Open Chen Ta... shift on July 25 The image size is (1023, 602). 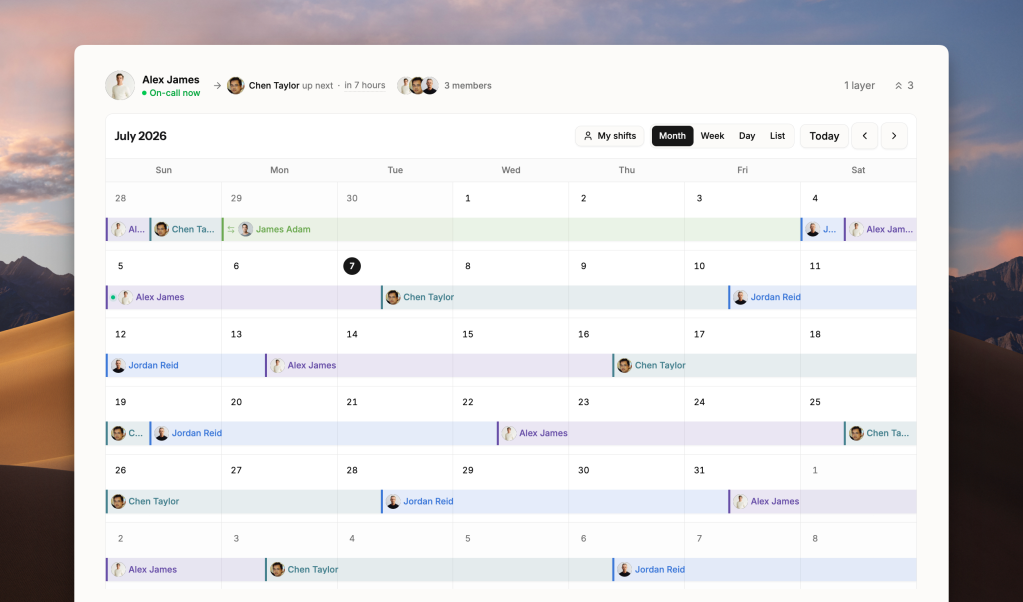(880, 433)
